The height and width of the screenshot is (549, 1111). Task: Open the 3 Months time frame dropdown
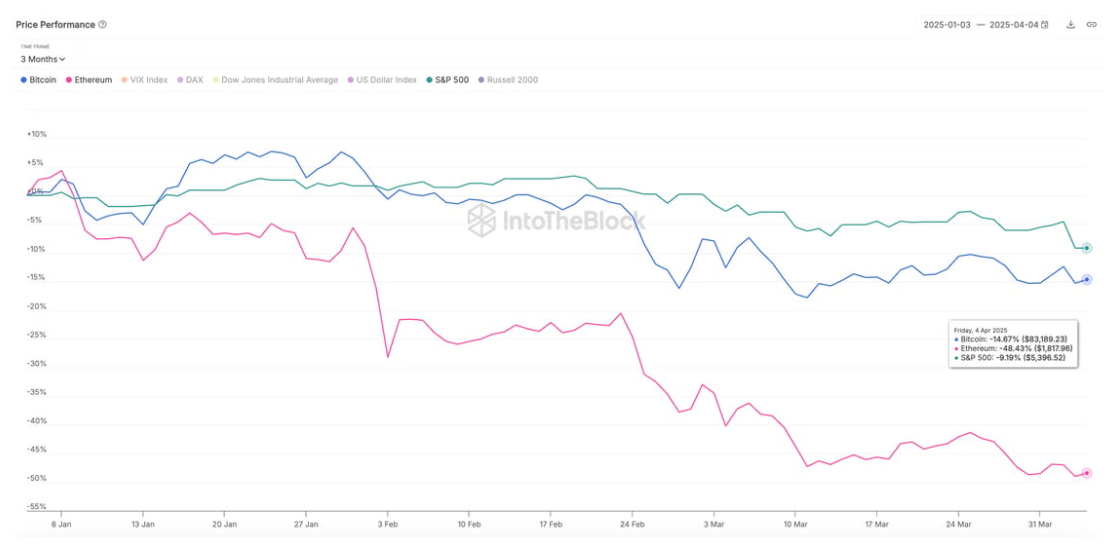tap(42, 59)
